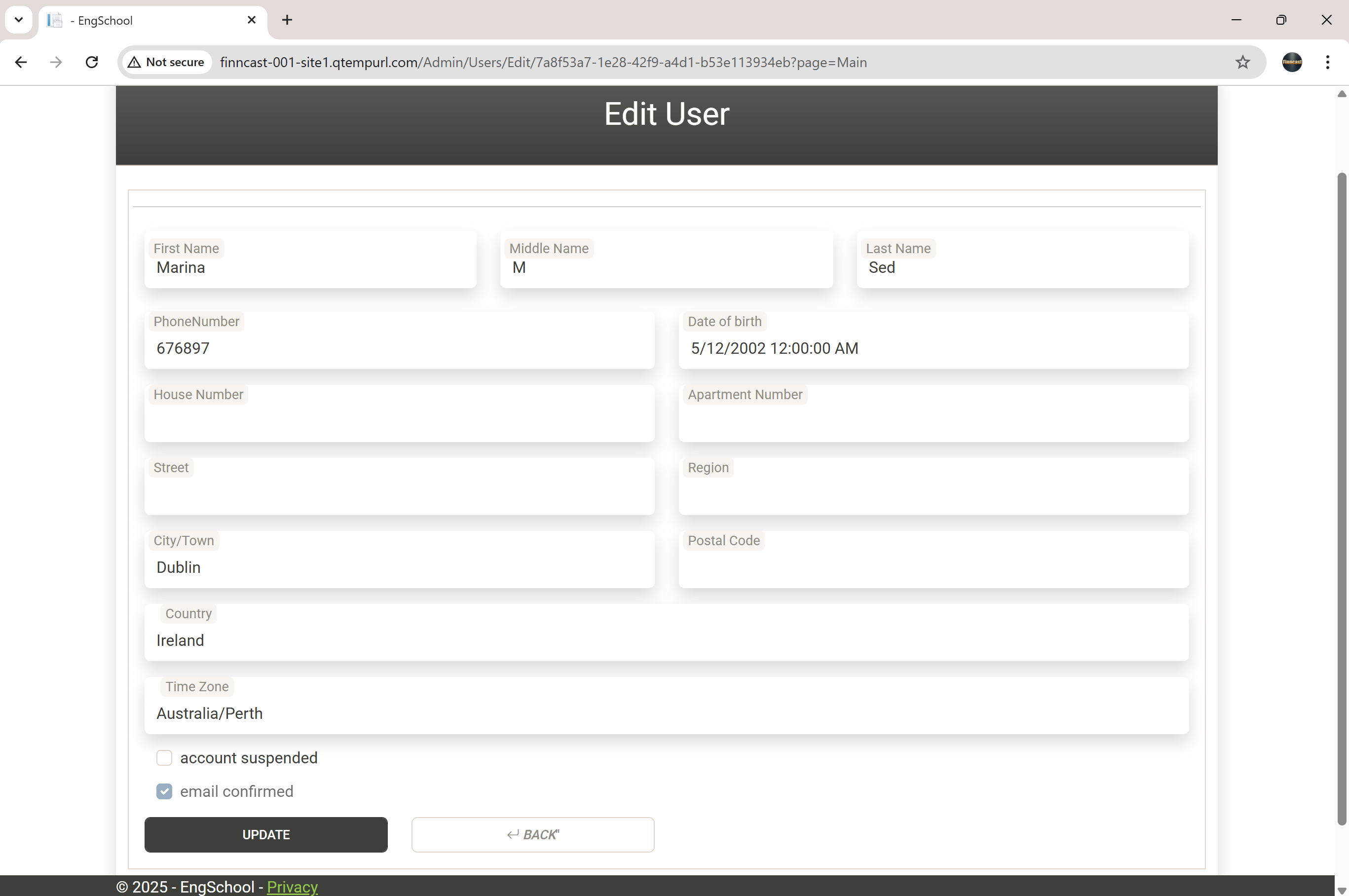This screenshot has height=896, width=1349.
Task: Open Chrome three-dot menu
Action: 1327,62
